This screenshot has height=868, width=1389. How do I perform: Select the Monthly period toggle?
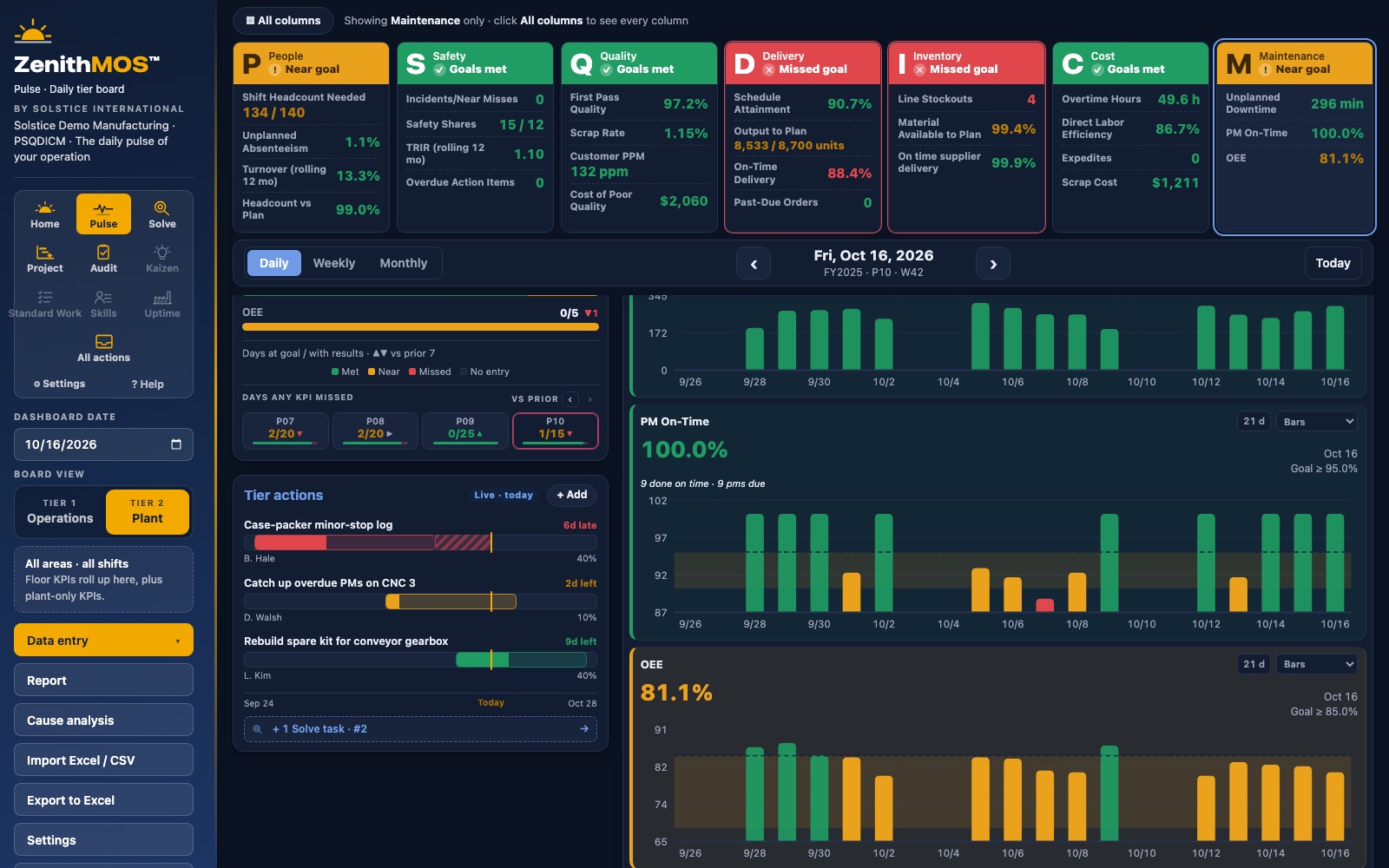404,263
